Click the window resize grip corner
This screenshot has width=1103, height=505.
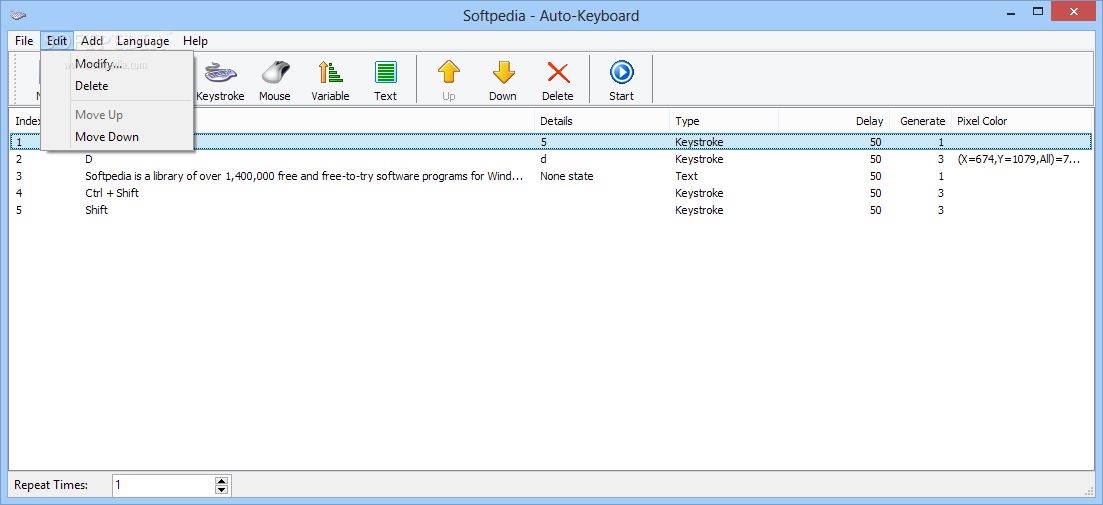tap(1088, 490)
